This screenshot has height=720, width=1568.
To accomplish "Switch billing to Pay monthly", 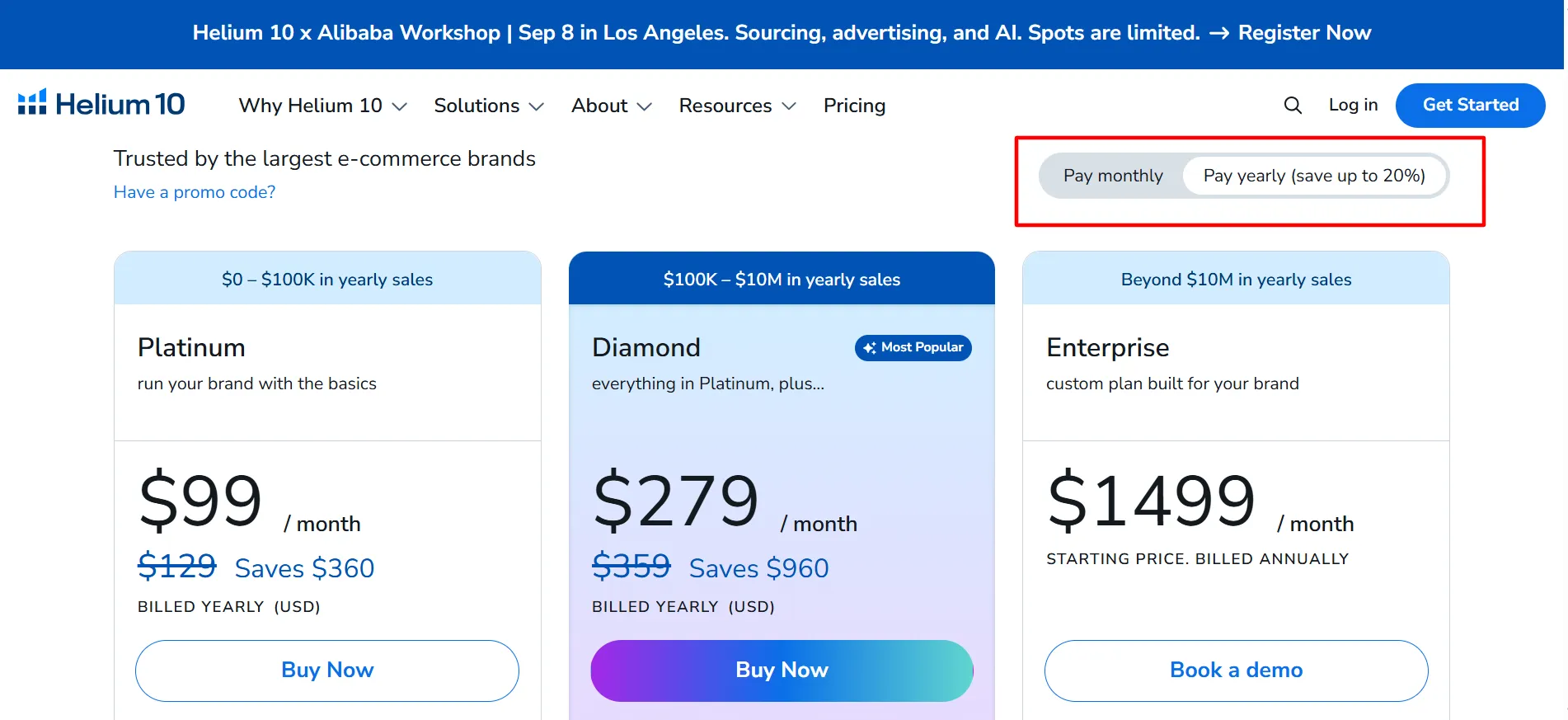I will 1113,176.
